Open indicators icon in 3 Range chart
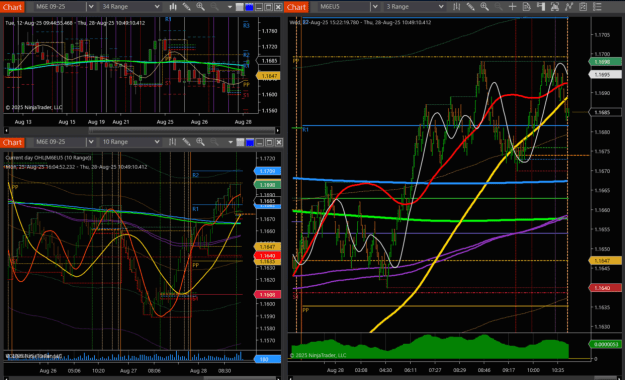This screenshot has height=380, width=625. (x=569, y=7)
